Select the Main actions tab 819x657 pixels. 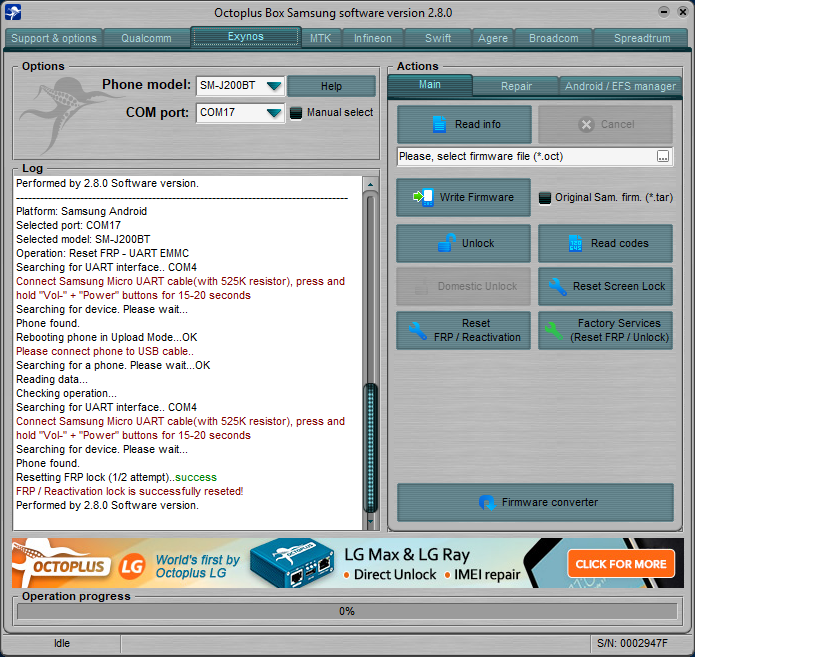tap(430, 85)
